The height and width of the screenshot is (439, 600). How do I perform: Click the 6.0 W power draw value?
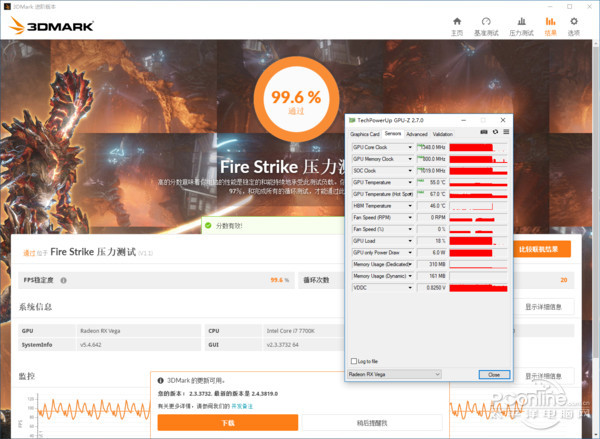tap(431, 253)
